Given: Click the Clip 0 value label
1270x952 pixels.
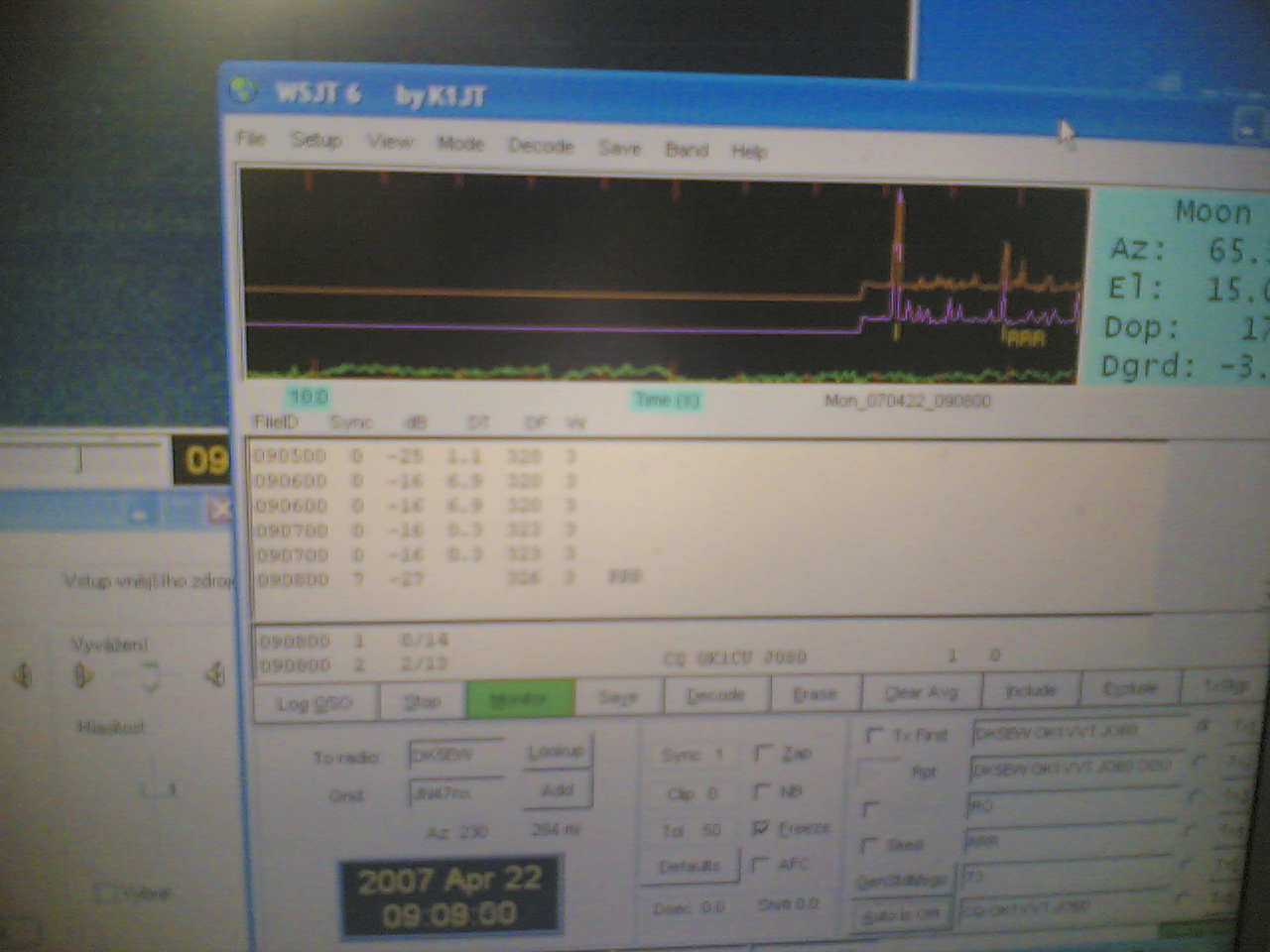Looking at the screenshot, I should 693,793.
